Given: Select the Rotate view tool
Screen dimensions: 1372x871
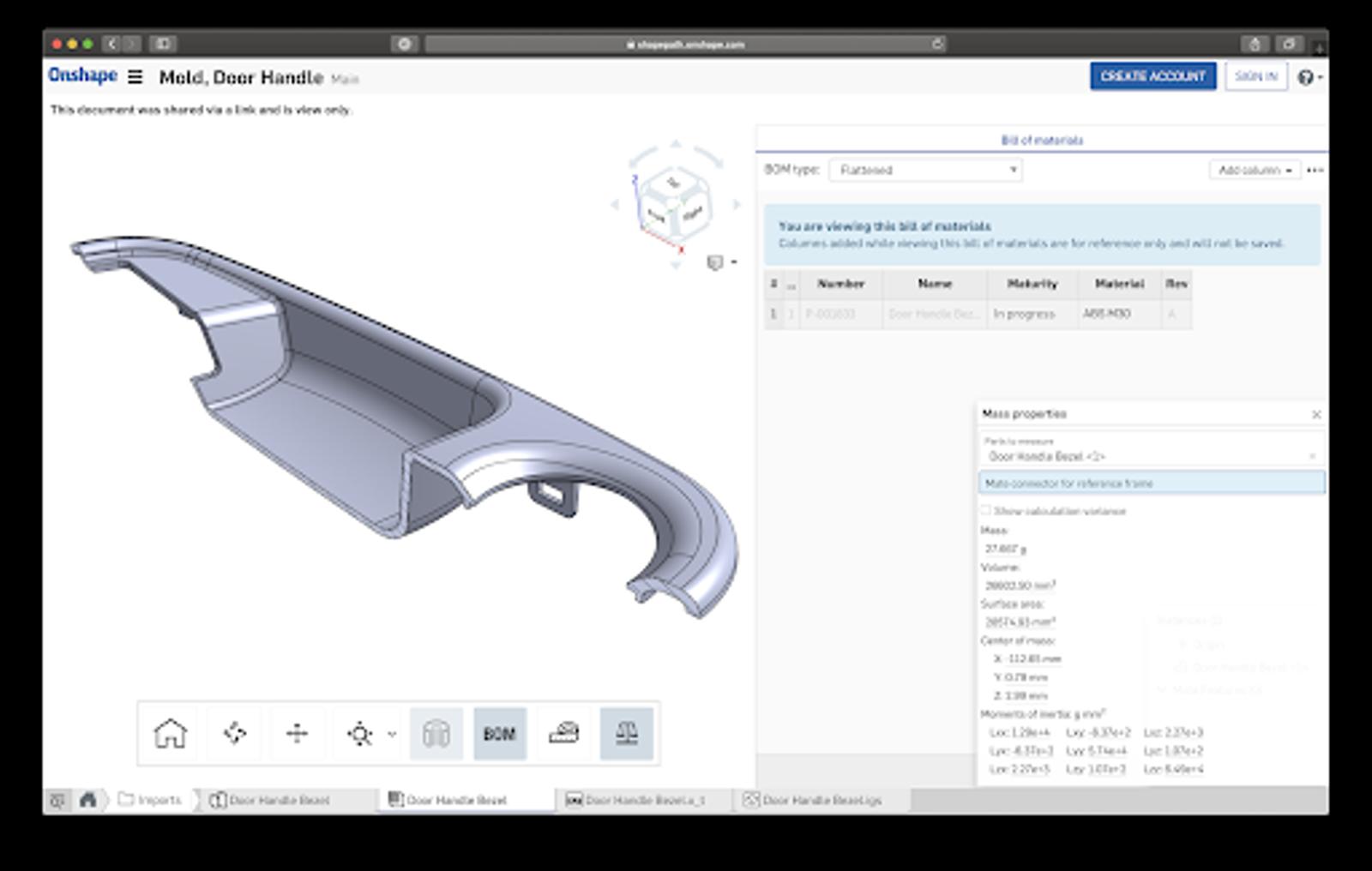Looking at the screenshot, I should tap(234, 734).
